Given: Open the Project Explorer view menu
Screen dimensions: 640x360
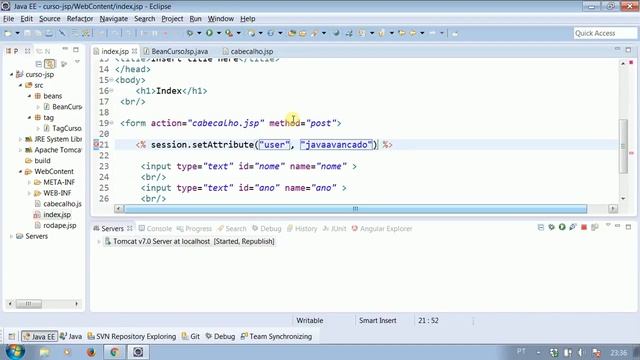Looking at the screenshot, I should point(77,62).
